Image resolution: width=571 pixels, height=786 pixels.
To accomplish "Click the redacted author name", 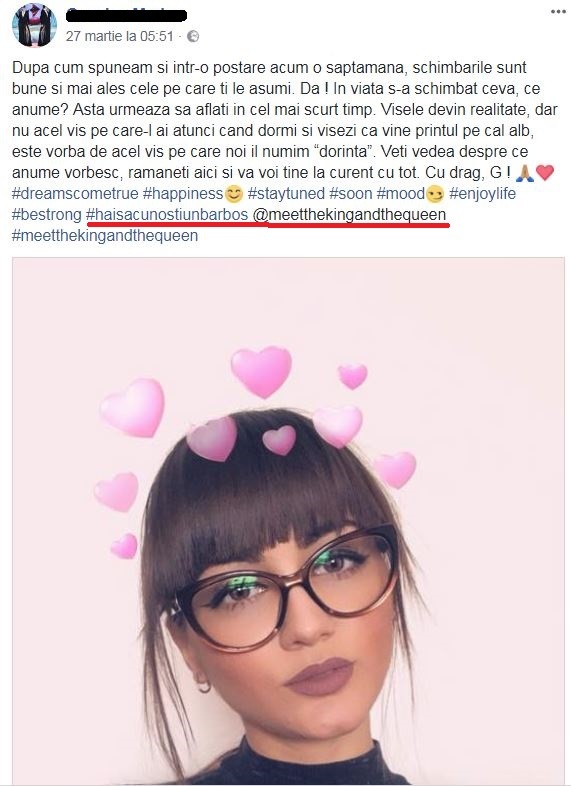I will click(x=126, y=16).
